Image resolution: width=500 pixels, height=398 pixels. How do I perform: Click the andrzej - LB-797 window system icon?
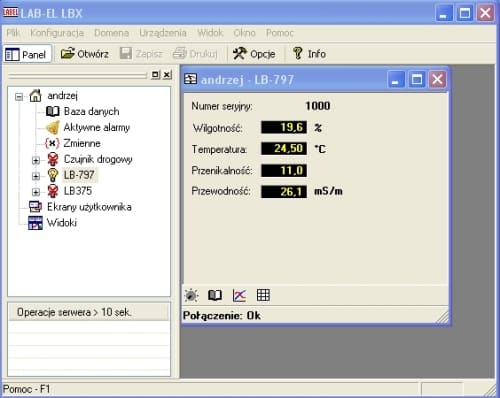click(x=191, y=79)
